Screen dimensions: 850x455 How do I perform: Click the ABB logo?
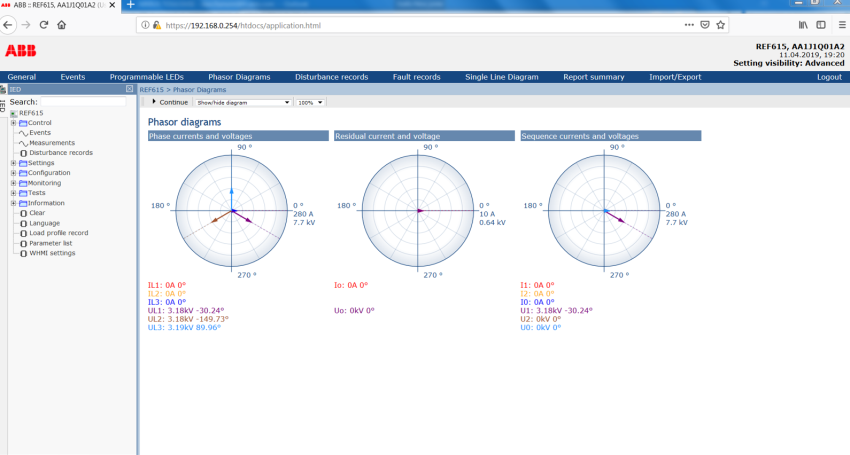click(x=20, y=50)
